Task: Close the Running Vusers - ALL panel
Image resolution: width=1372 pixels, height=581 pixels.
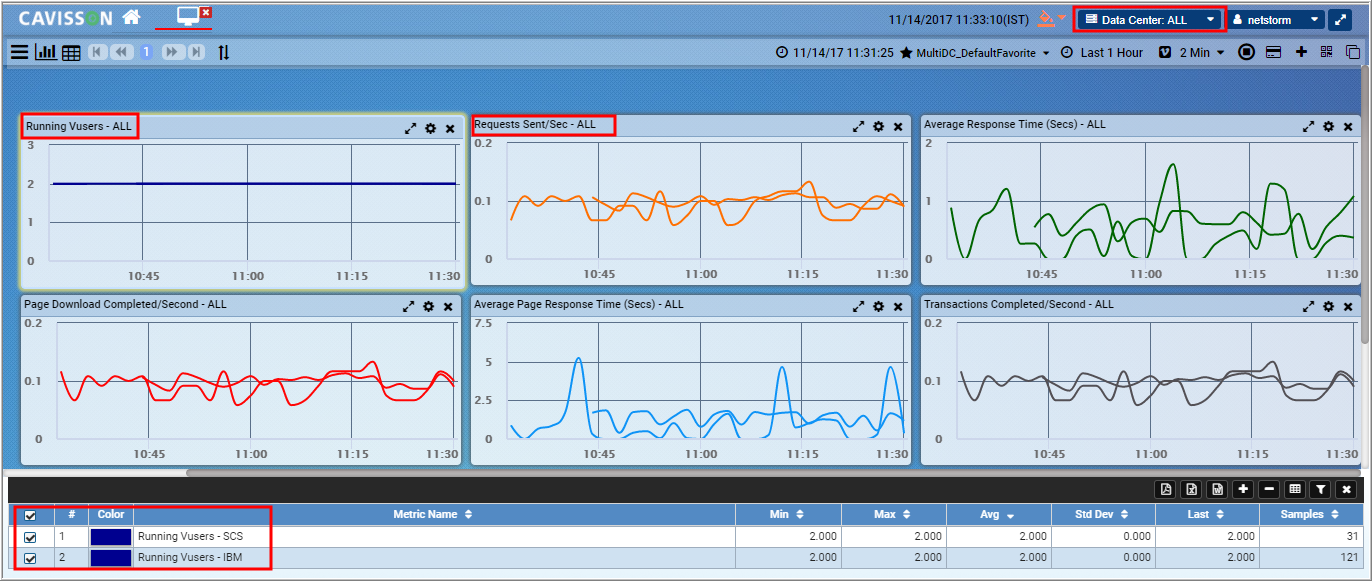Action: pos(450,129)
